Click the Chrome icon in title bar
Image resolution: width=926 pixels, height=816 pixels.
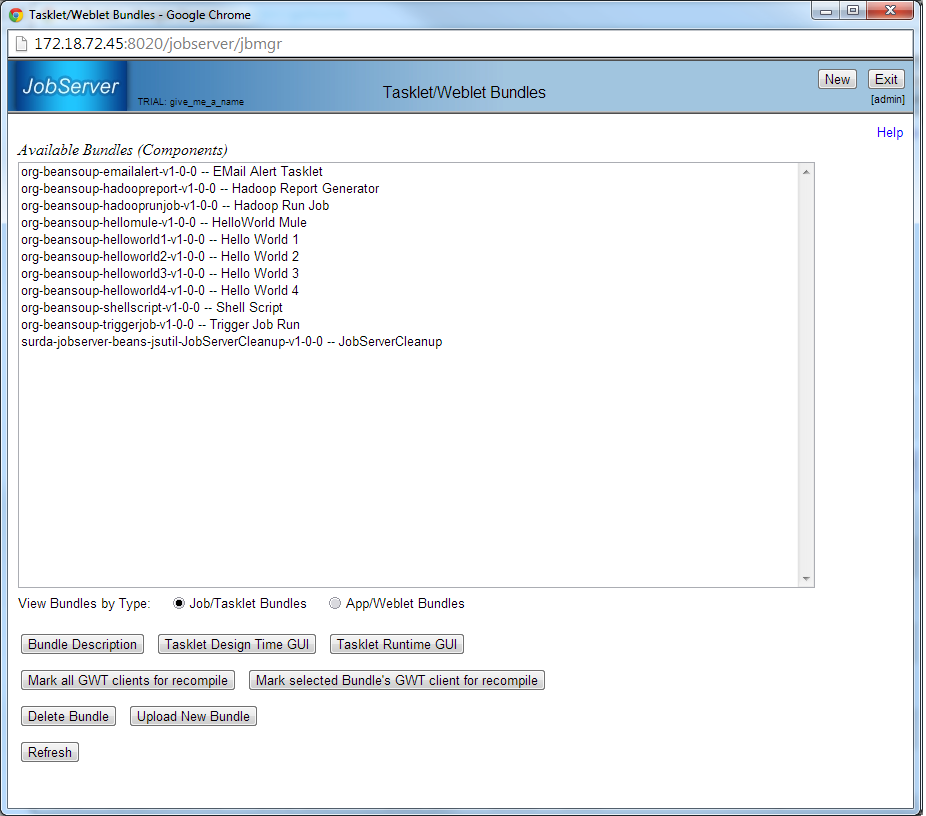(x=16, y=15)
